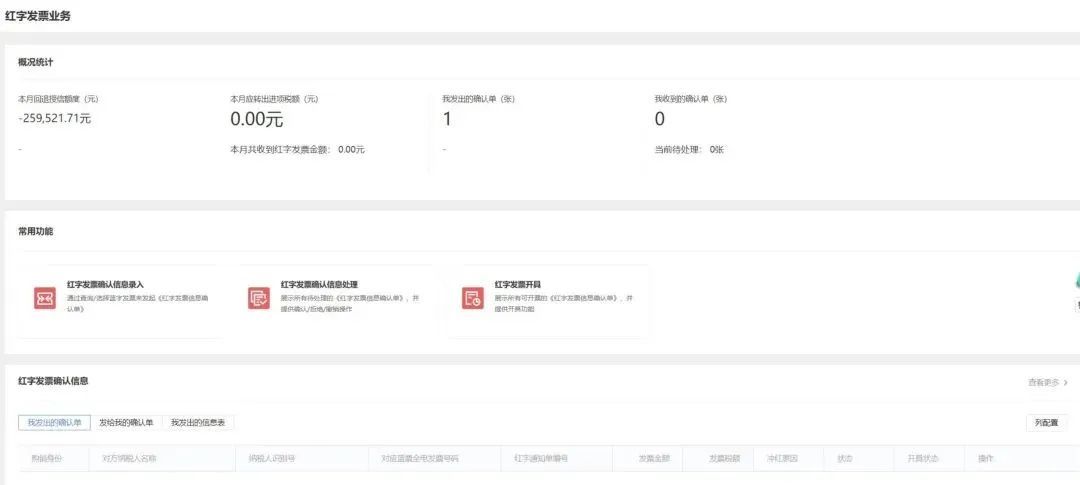The width and height of the screenshot is (1080, 485).
Task: Click the 0.00元 input tax transfer value
Action: coord(256,119)
